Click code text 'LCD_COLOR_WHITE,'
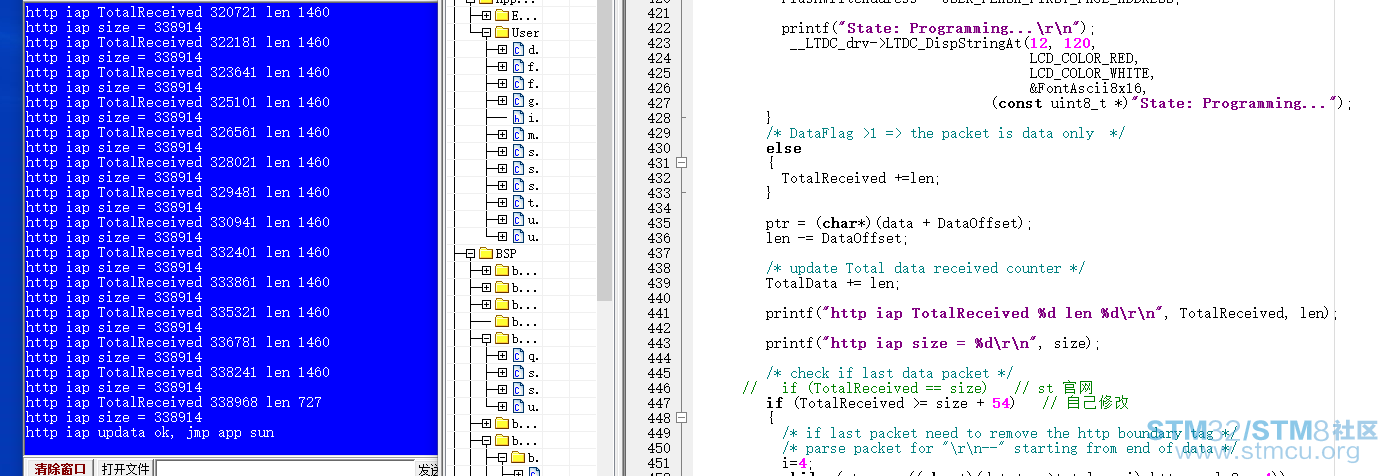 point(1091,73)
